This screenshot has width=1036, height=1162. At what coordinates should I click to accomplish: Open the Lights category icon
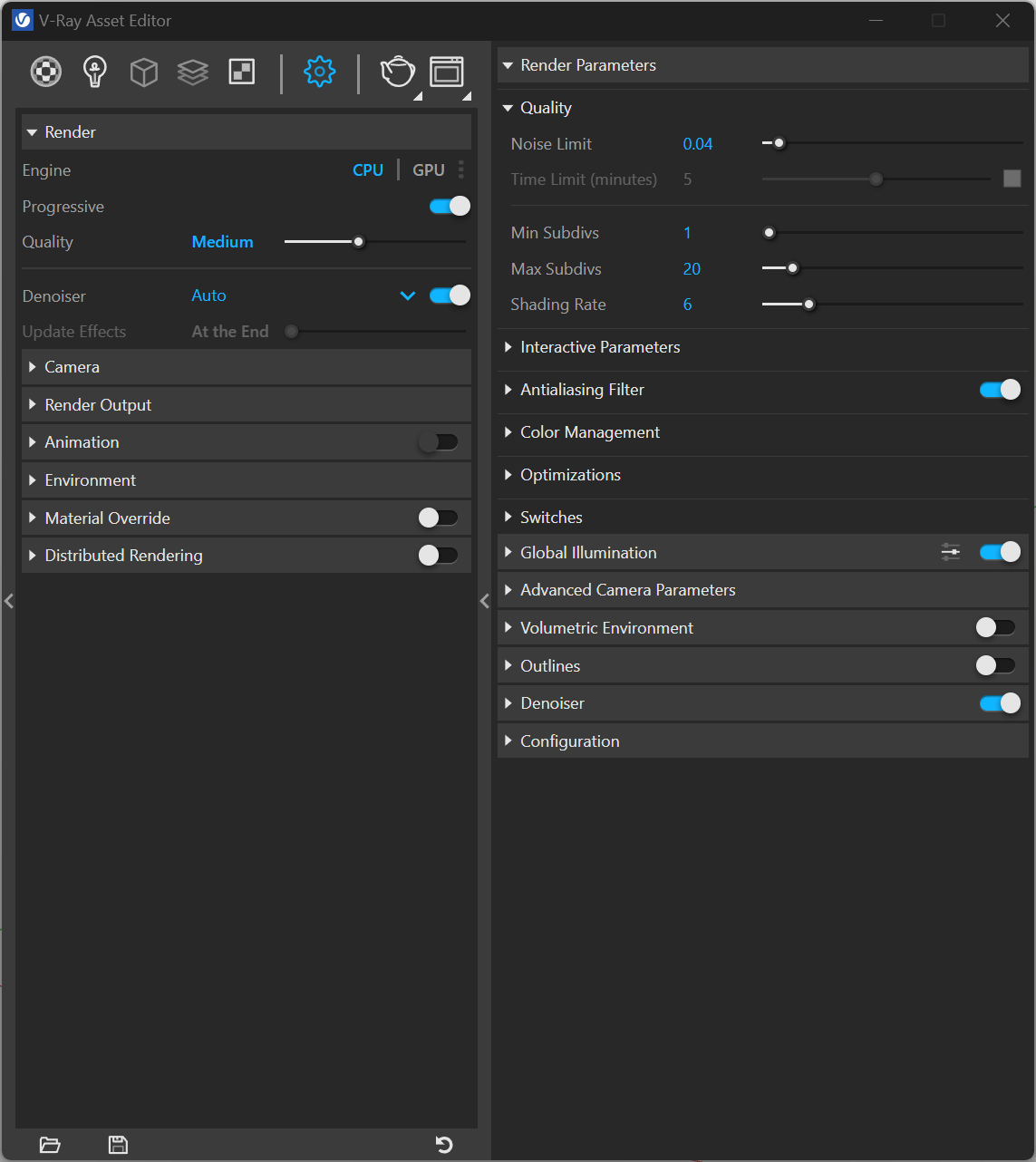[x=95, y=72]
